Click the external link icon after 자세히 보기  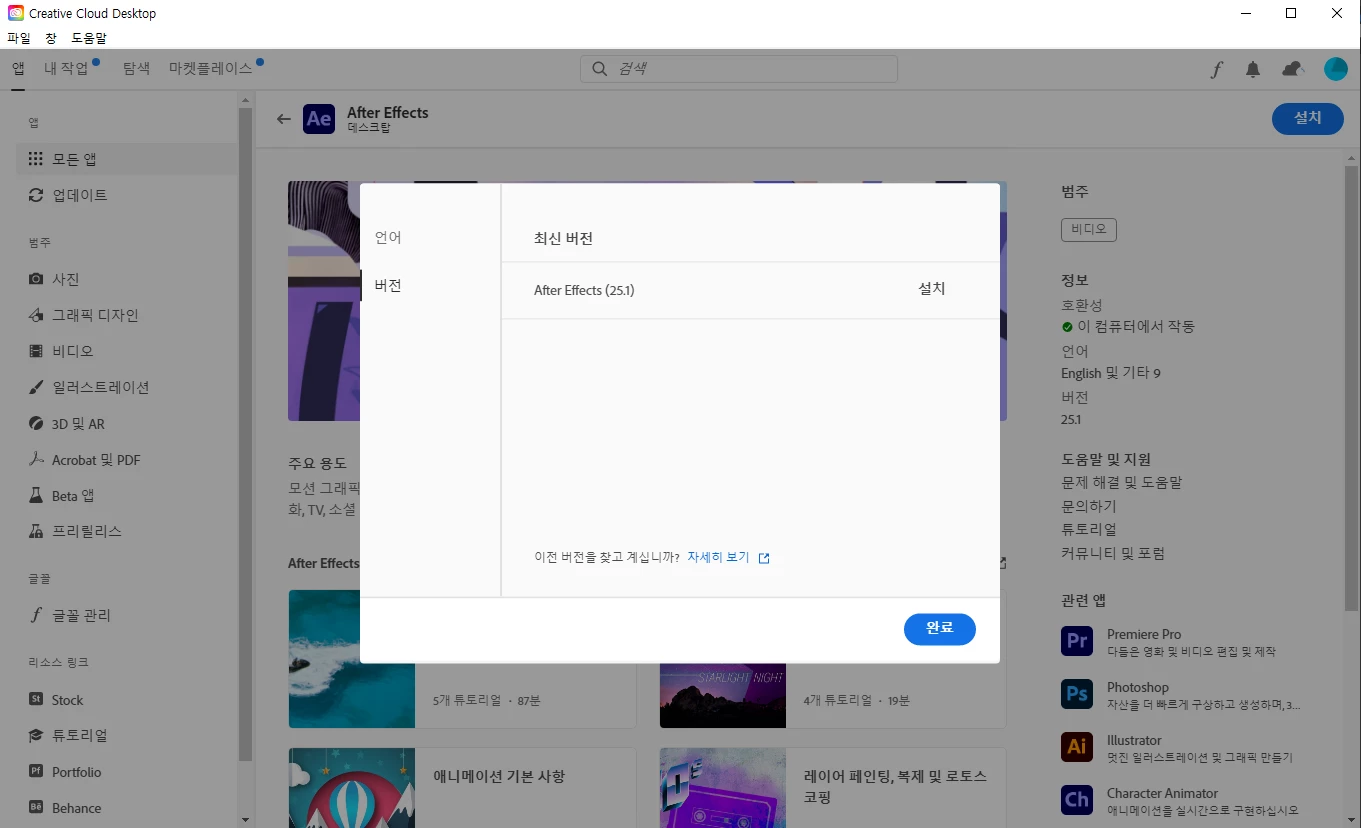[764, 558]
